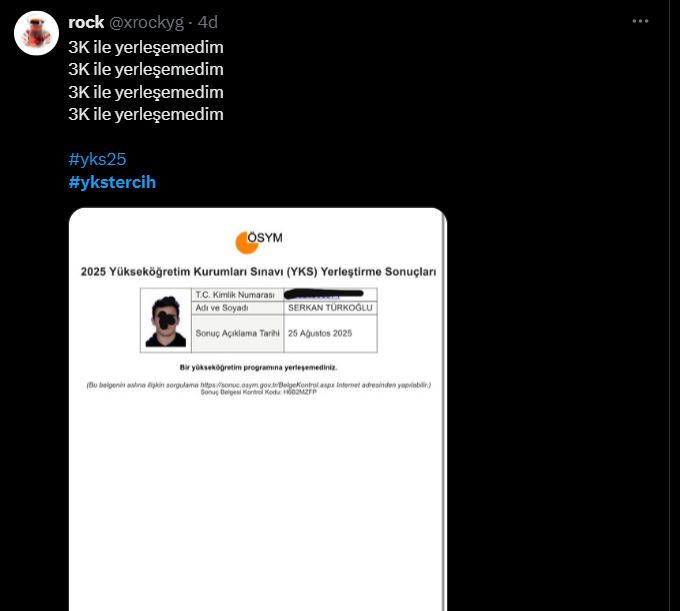This screenshot has height=611, width=680.
Task: Open the #ykstercih hashtag
Action: pyautogui.click(x=112, y=182)
